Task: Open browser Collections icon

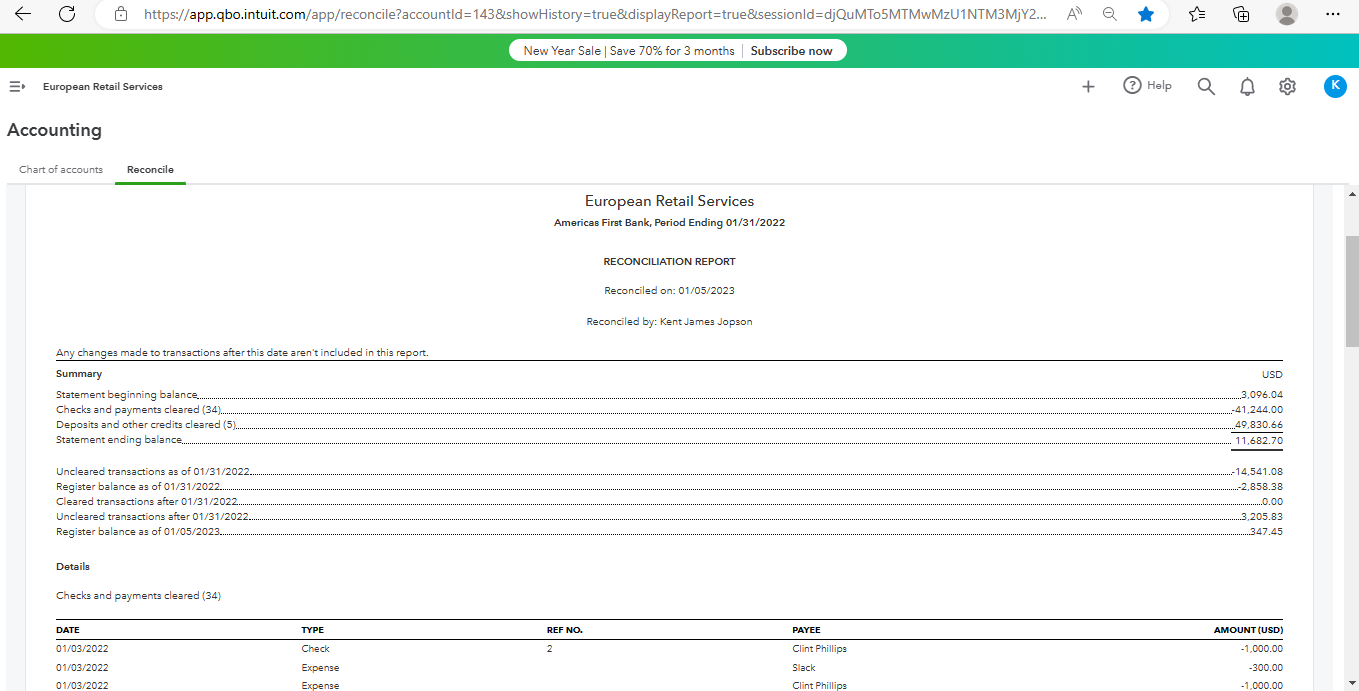Action: [1241, 14]
